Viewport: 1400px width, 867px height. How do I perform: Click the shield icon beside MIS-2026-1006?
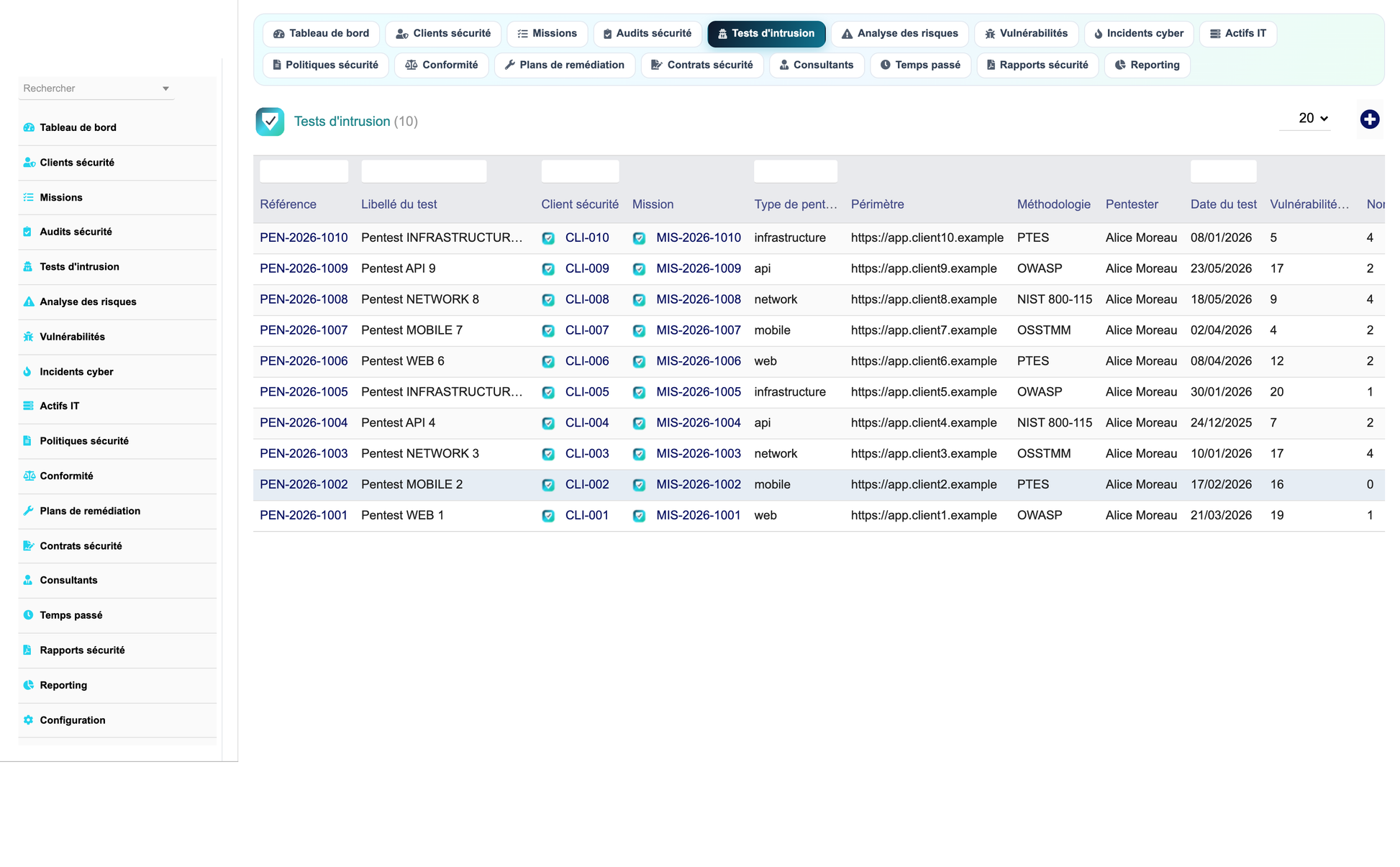click(639, 362)
